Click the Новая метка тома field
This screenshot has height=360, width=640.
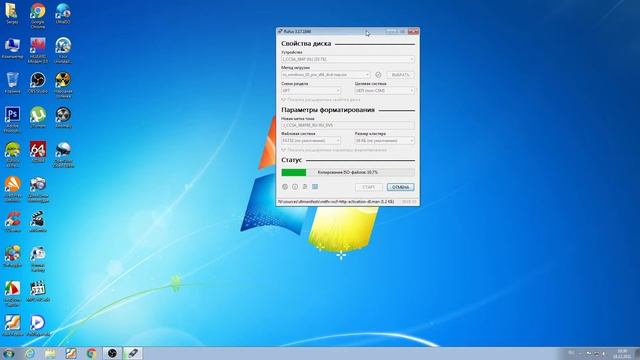348,125
